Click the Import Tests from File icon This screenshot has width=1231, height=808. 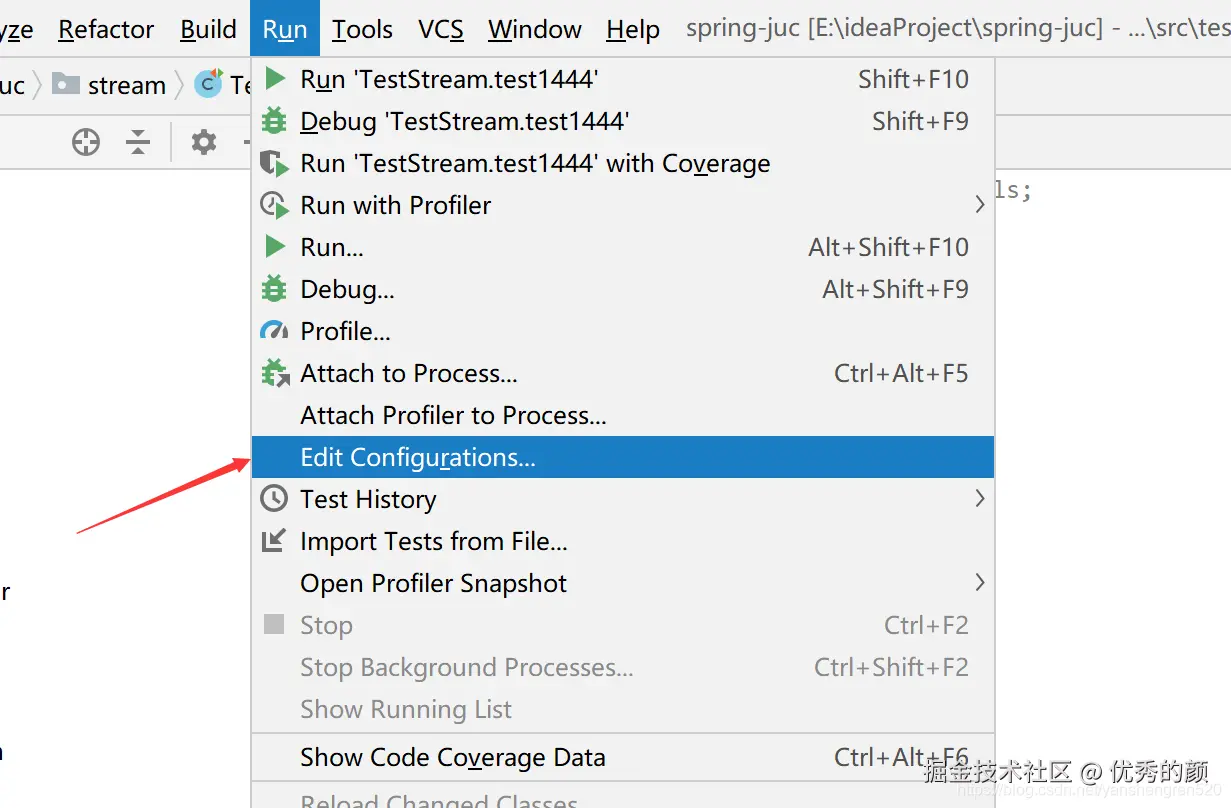pos(274,541)
